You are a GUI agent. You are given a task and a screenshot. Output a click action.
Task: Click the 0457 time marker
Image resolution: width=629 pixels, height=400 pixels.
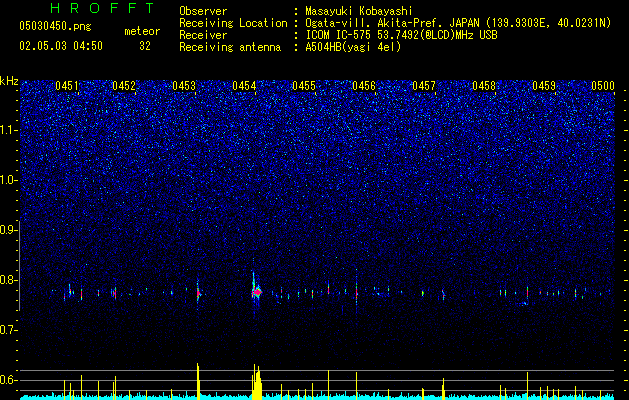point(424,86)
